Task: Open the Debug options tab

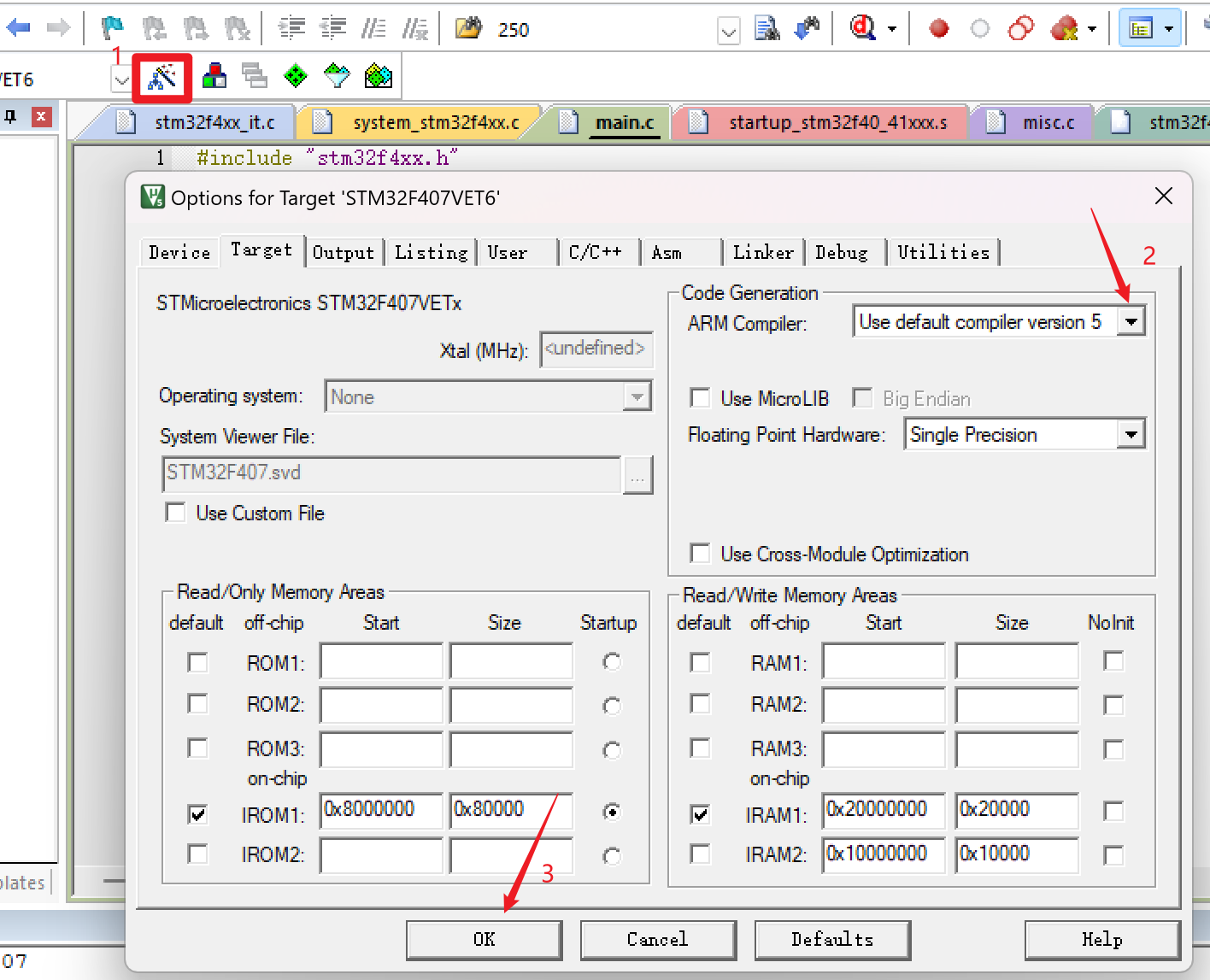Action: pos(842,252)
